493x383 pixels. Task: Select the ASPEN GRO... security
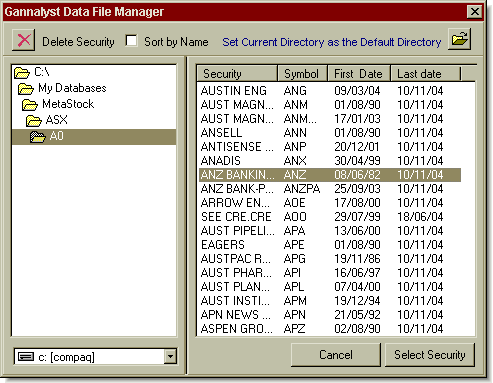click(x=330, y=329)
